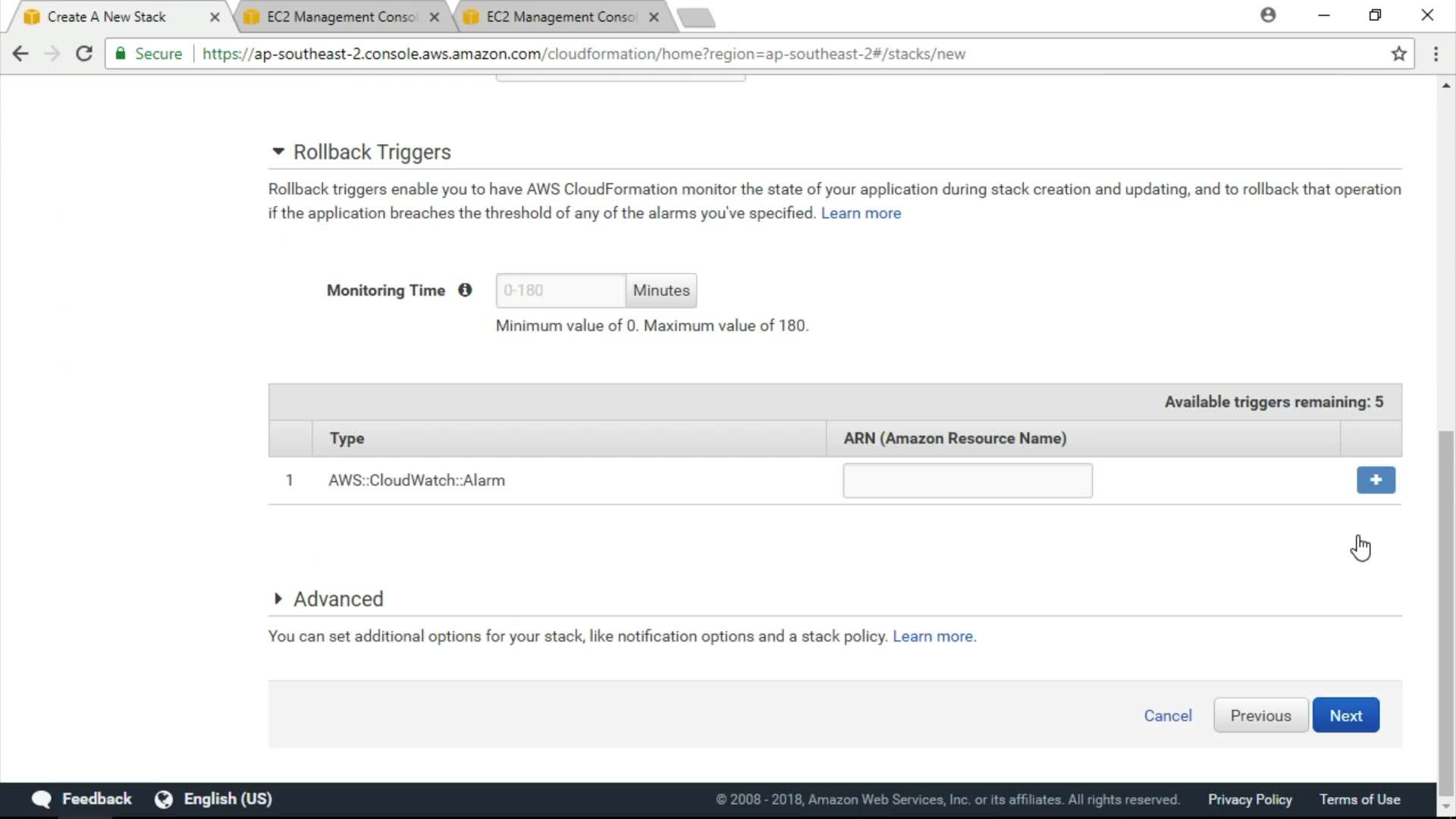The height and width of the screenshot is (819, 1456).
Task: Click Monitoring Time info icon
Action: point(465,290)
